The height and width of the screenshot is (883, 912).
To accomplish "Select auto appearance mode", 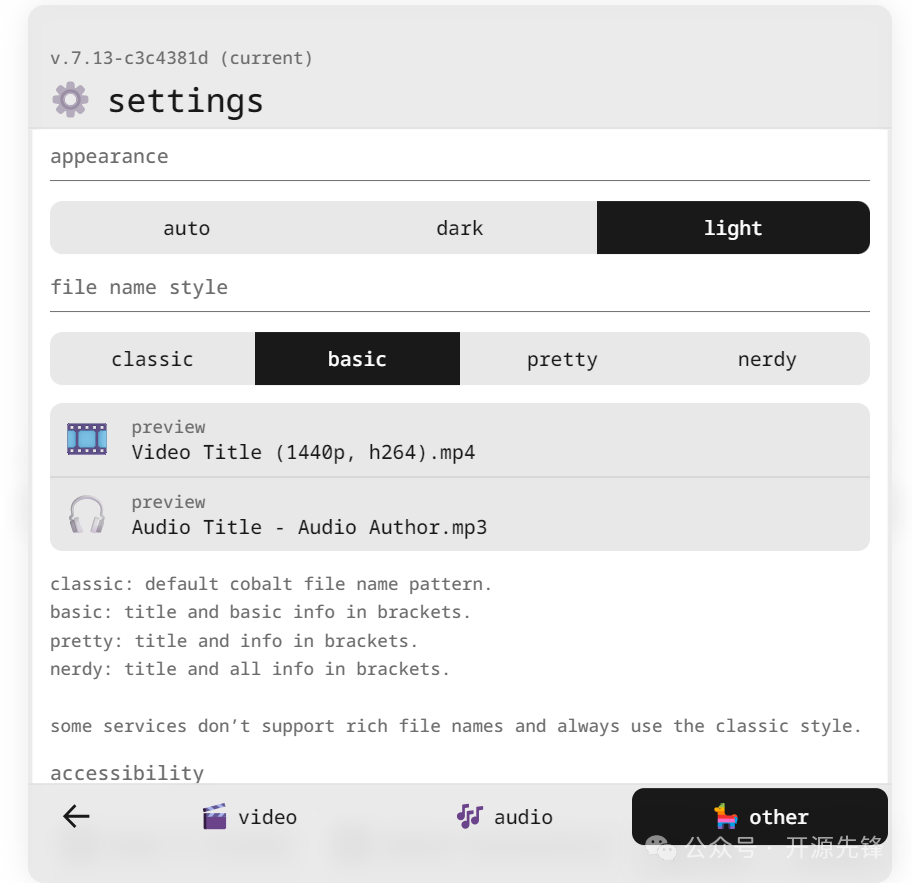I will pos(186,228).
